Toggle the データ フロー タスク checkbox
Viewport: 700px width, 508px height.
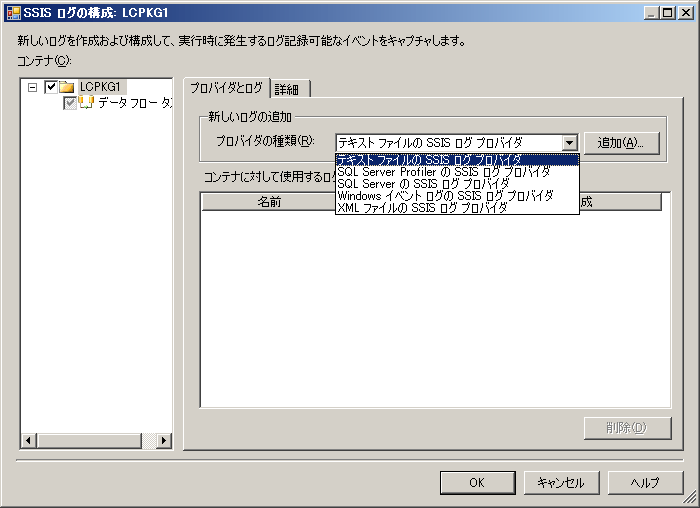(70, 103)
